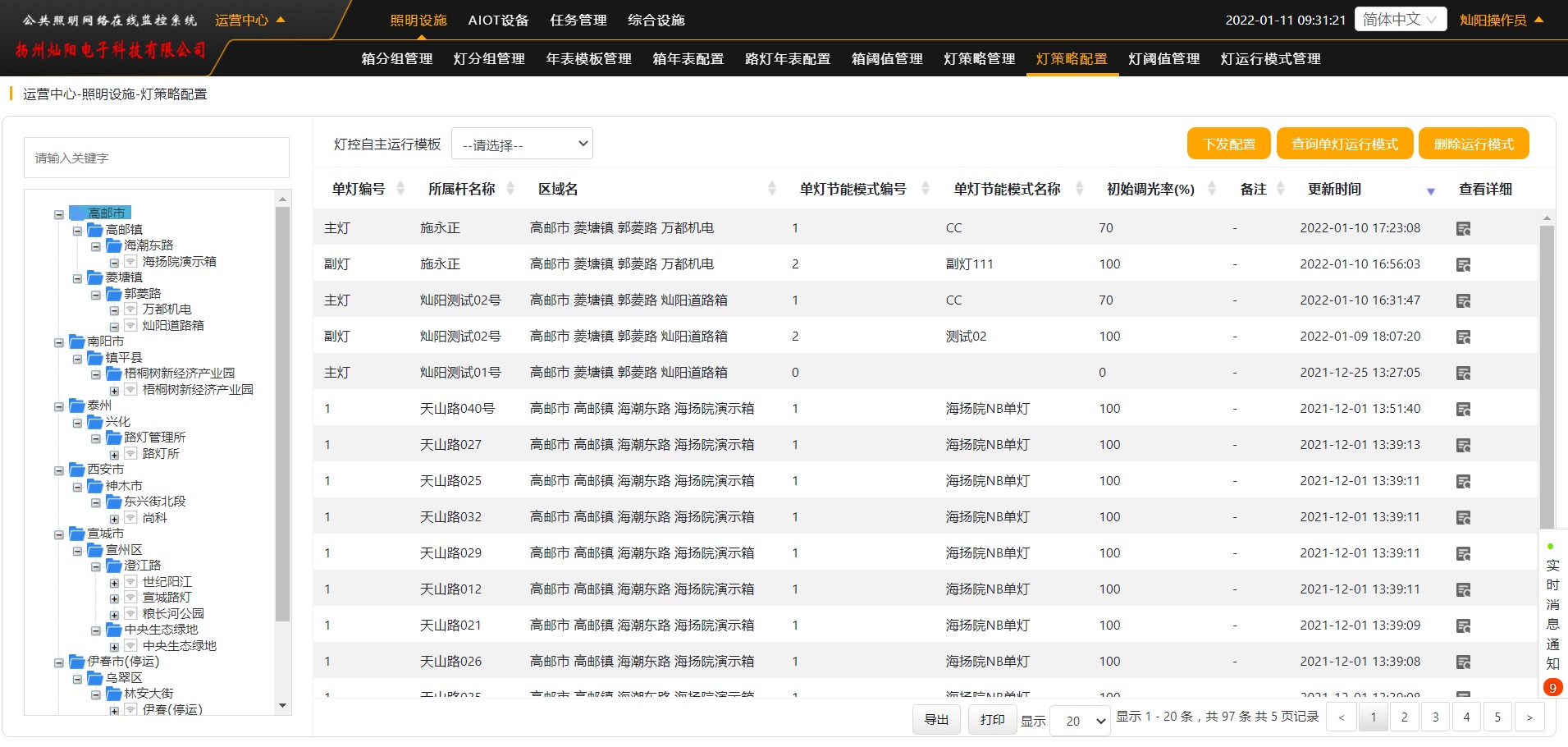Open detail icon for 天山路040号 row
1568x747 pixels.
pyautogui.click(x=1463, y=410)
